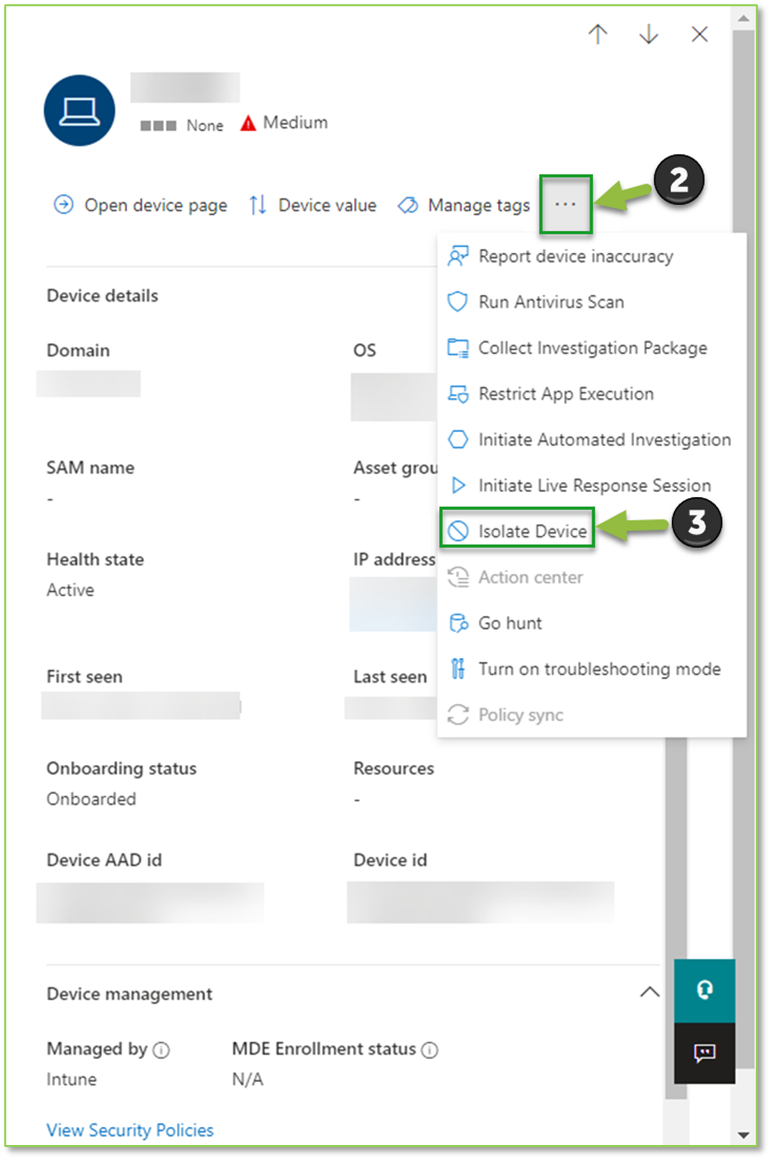The width and height of the screenshot is (771, 1160).
Task: Click the Manage tags tag icon
Action: point(408,205)
